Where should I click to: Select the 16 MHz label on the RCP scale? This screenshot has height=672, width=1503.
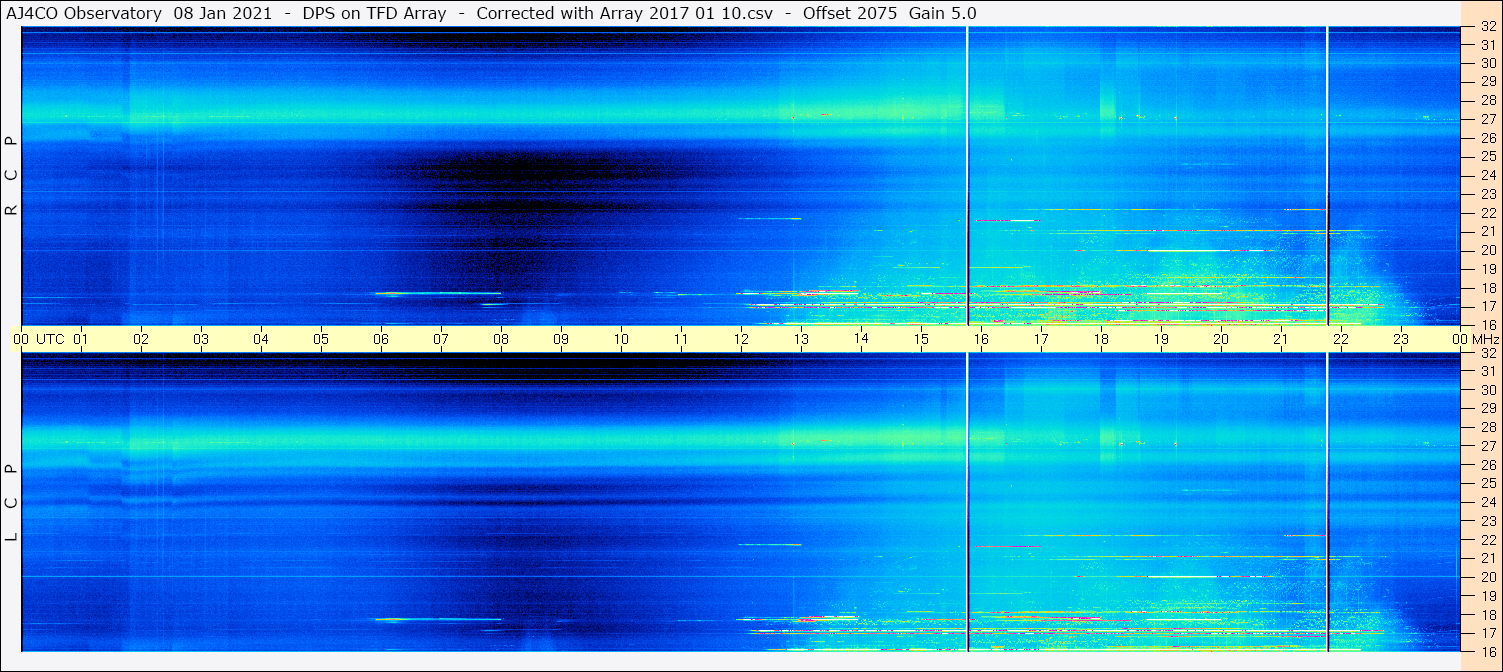(1488, 324)
